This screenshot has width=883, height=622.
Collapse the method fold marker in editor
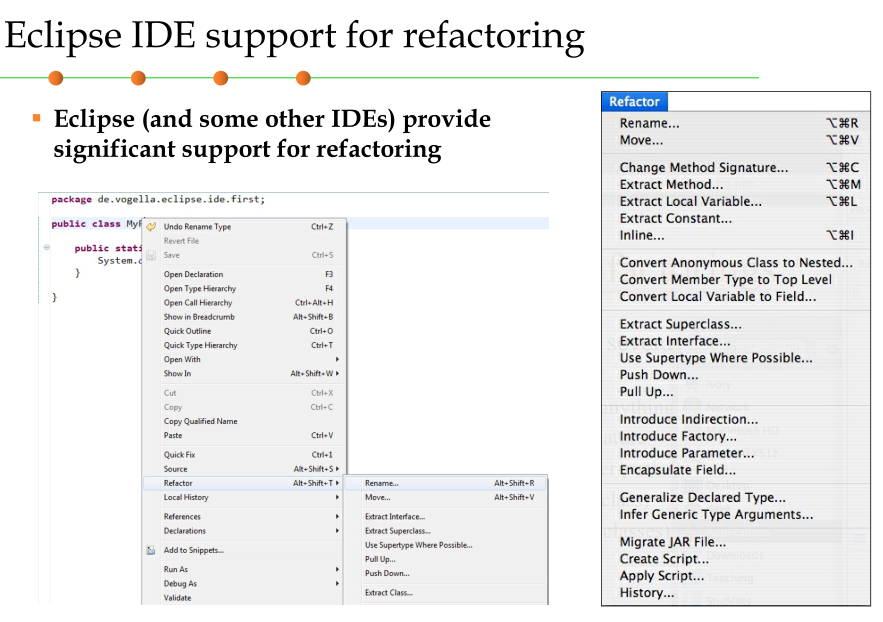tap(47, 247)
